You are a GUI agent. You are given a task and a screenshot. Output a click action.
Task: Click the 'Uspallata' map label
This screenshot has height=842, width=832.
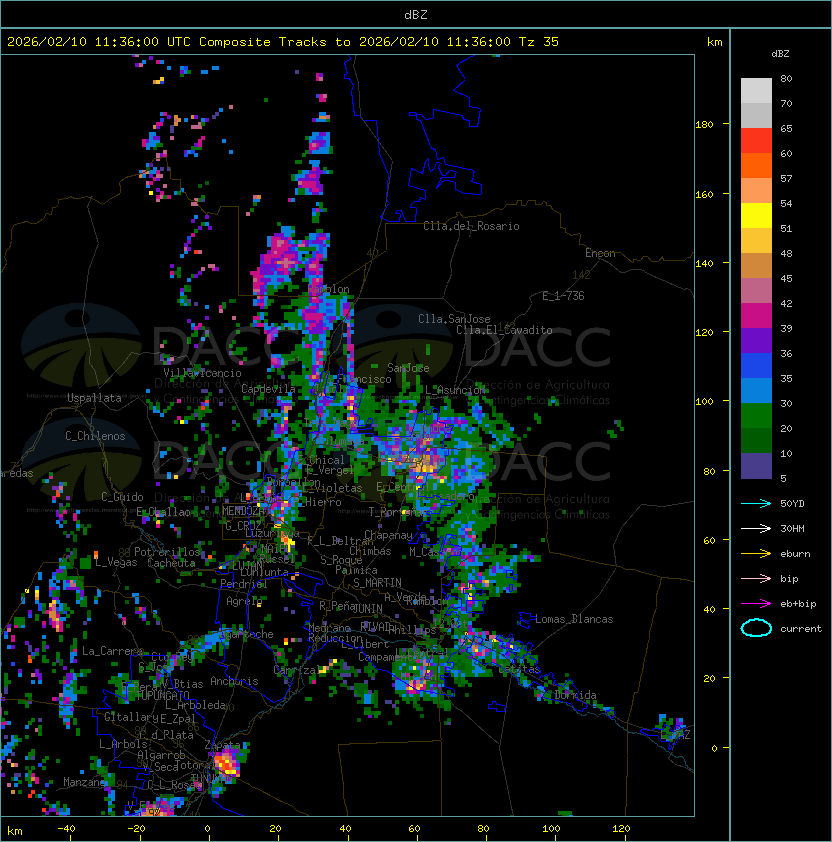point(94,398)
